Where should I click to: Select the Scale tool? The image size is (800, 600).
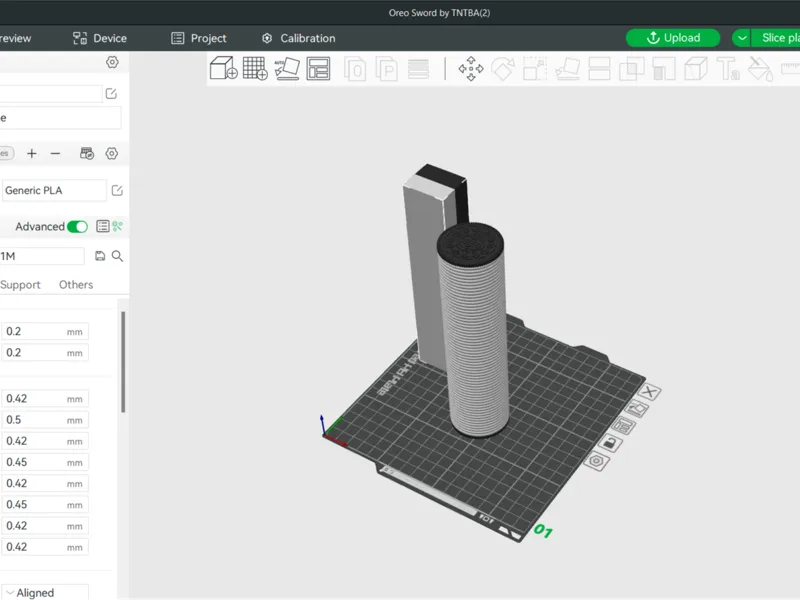[535, 69]
